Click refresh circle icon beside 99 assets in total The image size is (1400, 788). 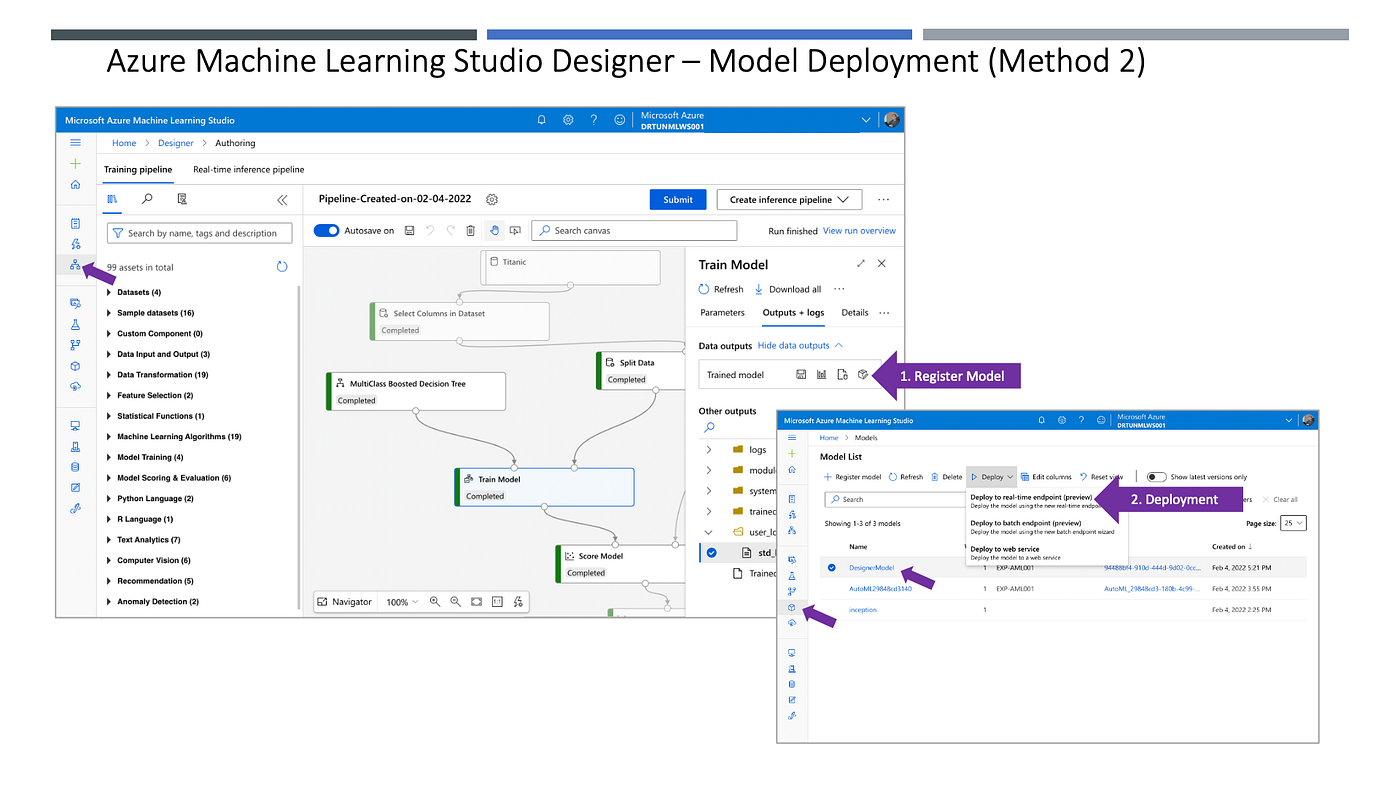[282, 267]
